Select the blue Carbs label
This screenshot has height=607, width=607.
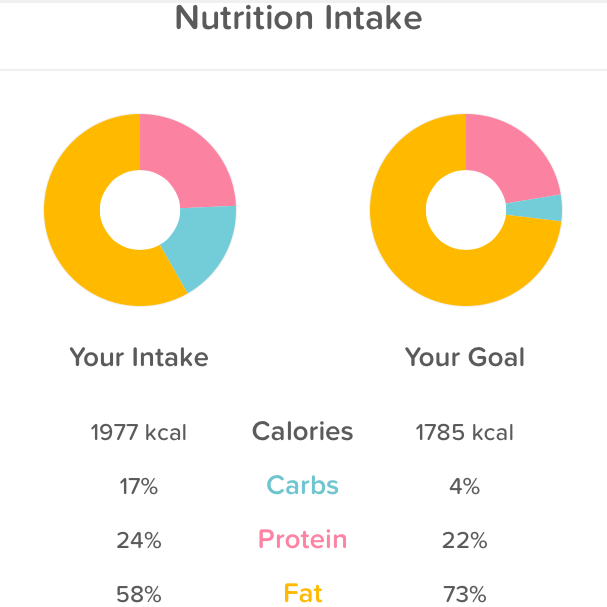(302, 487)
